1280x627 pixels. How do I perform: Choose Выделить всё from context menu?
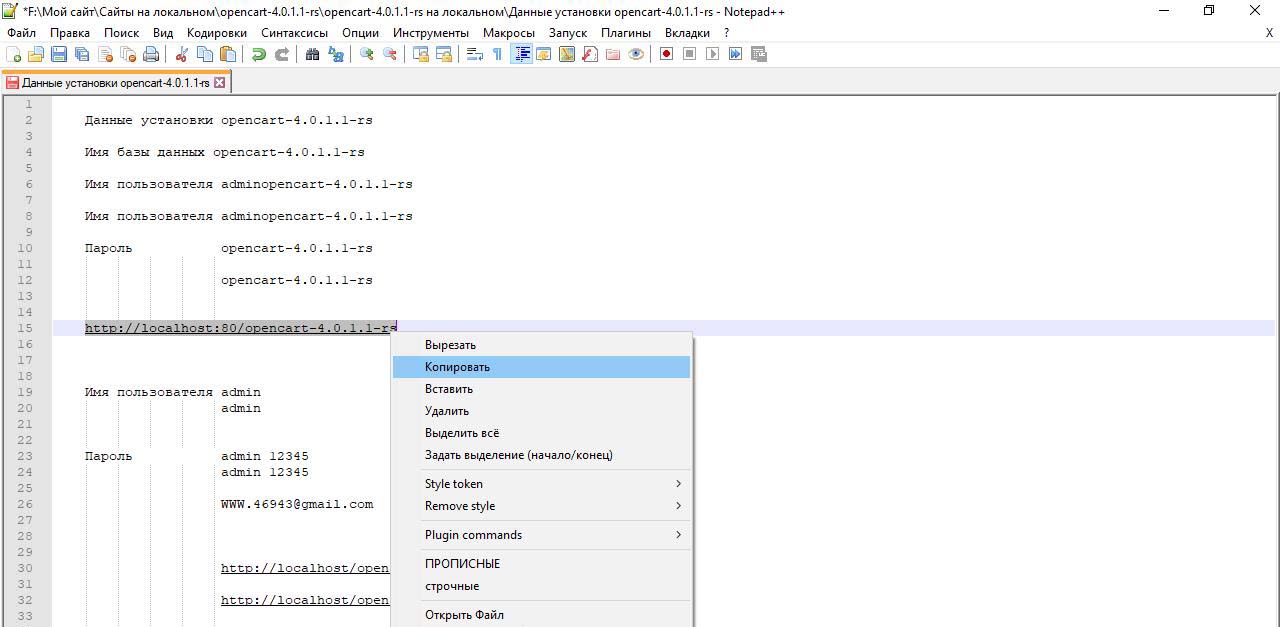pos(461,433)
